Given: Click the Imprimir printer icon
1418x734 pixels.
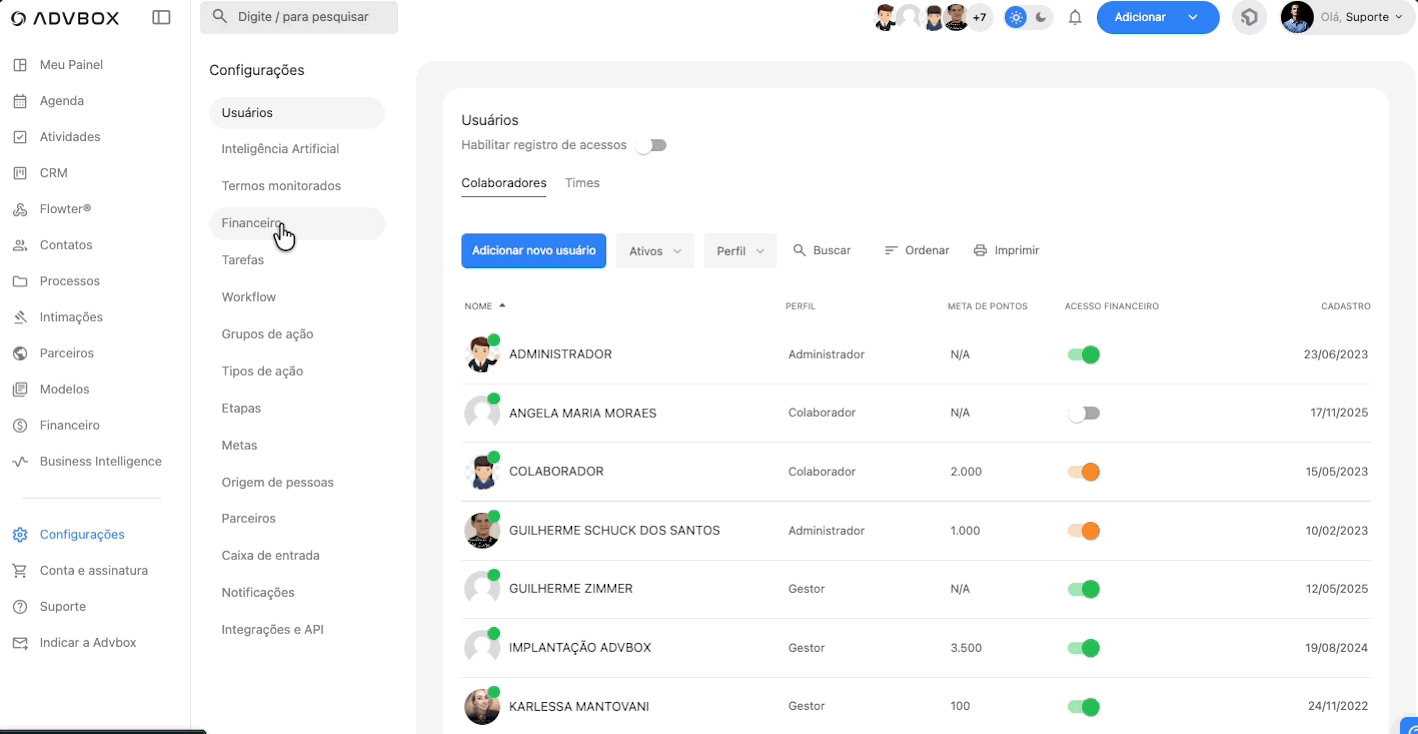Looking at the screenshot, I should coord(980,250).
